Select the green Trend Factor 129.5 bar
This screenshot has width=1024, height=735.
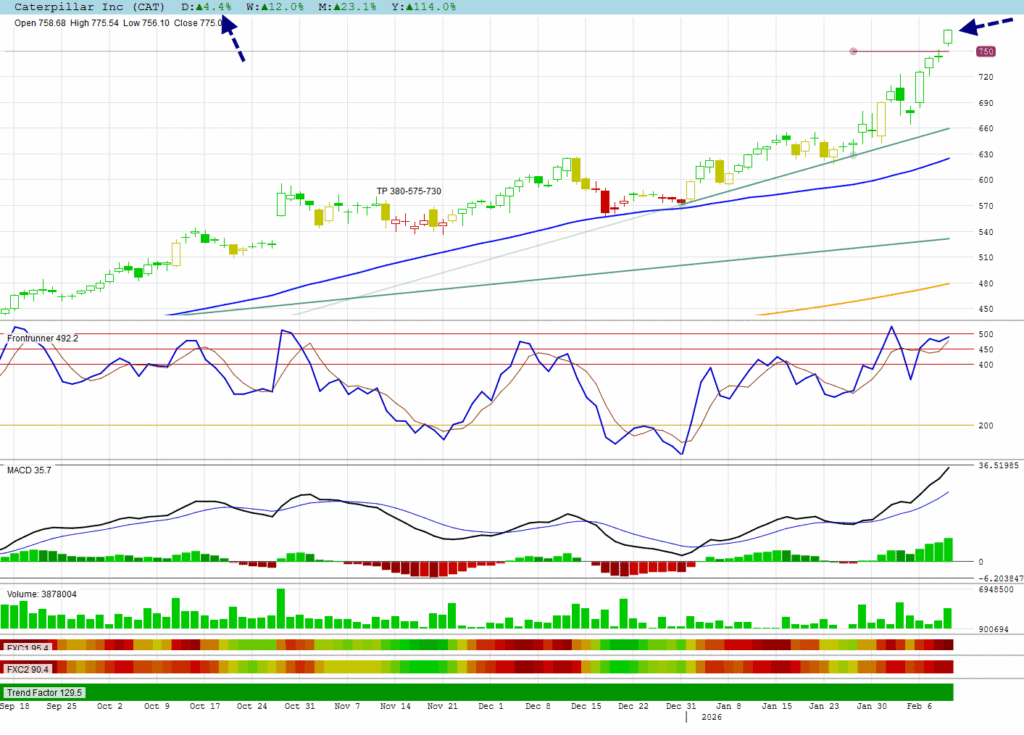coord(480,691)
